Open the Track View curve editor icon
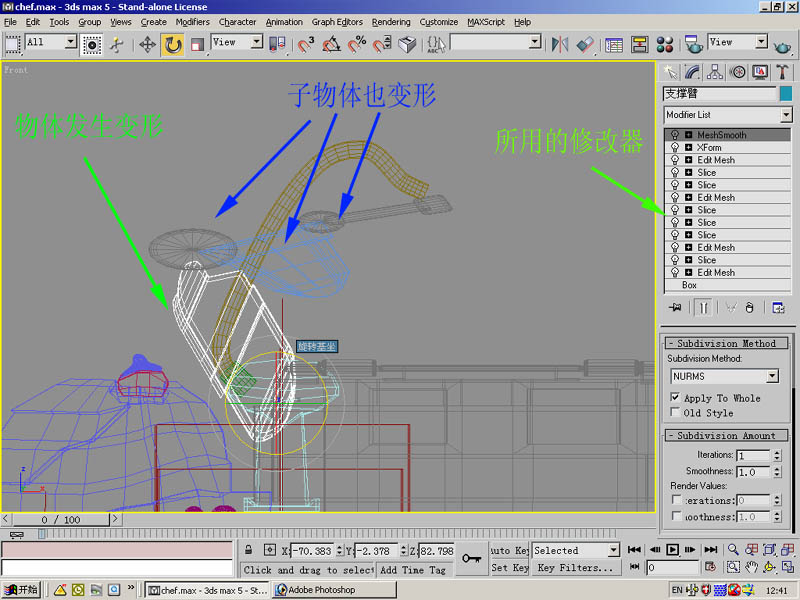Viewport: 800px width, 600px height. click(614, 45)
